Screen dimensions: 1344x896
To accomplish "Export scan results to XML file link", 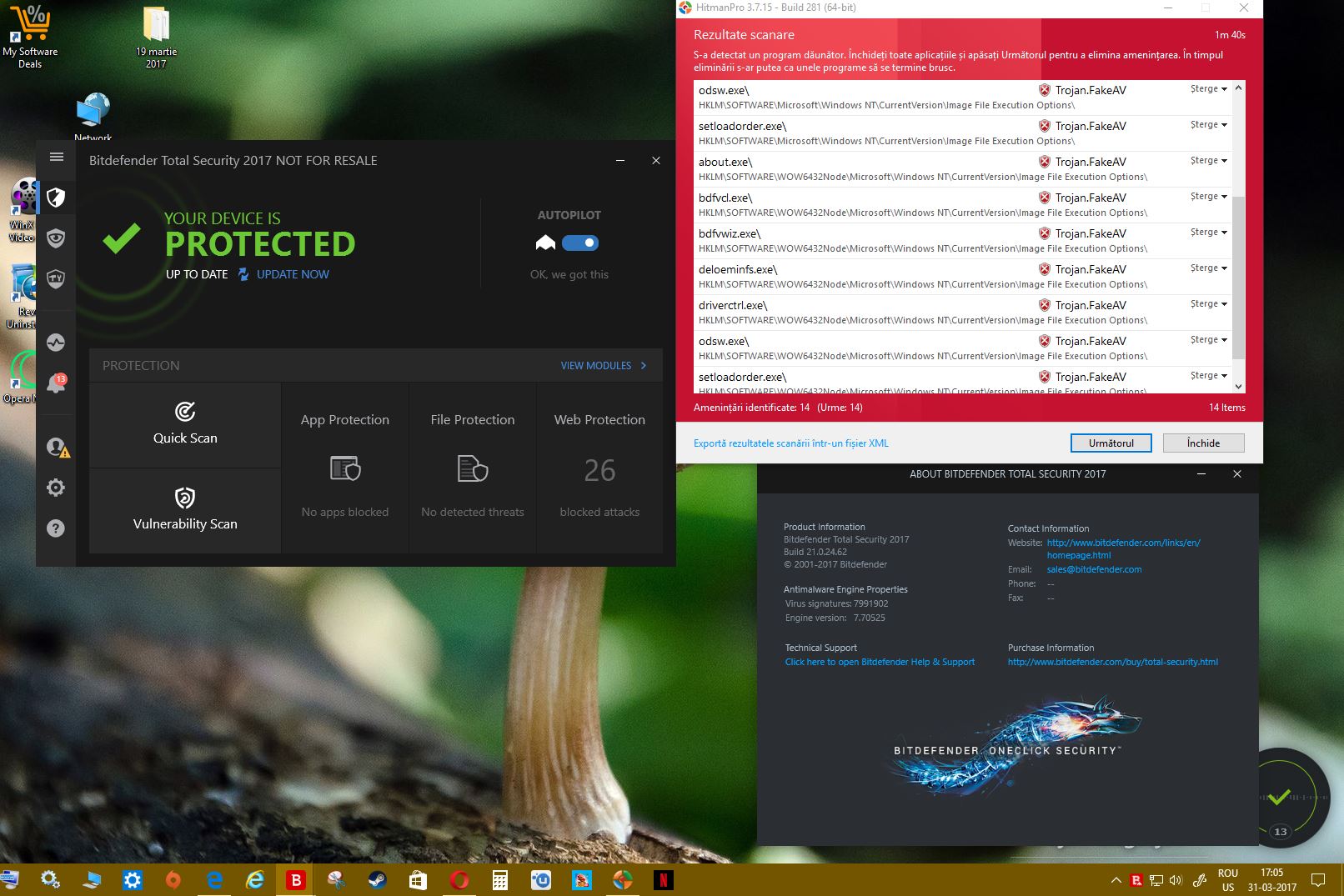I will (791, 443).
